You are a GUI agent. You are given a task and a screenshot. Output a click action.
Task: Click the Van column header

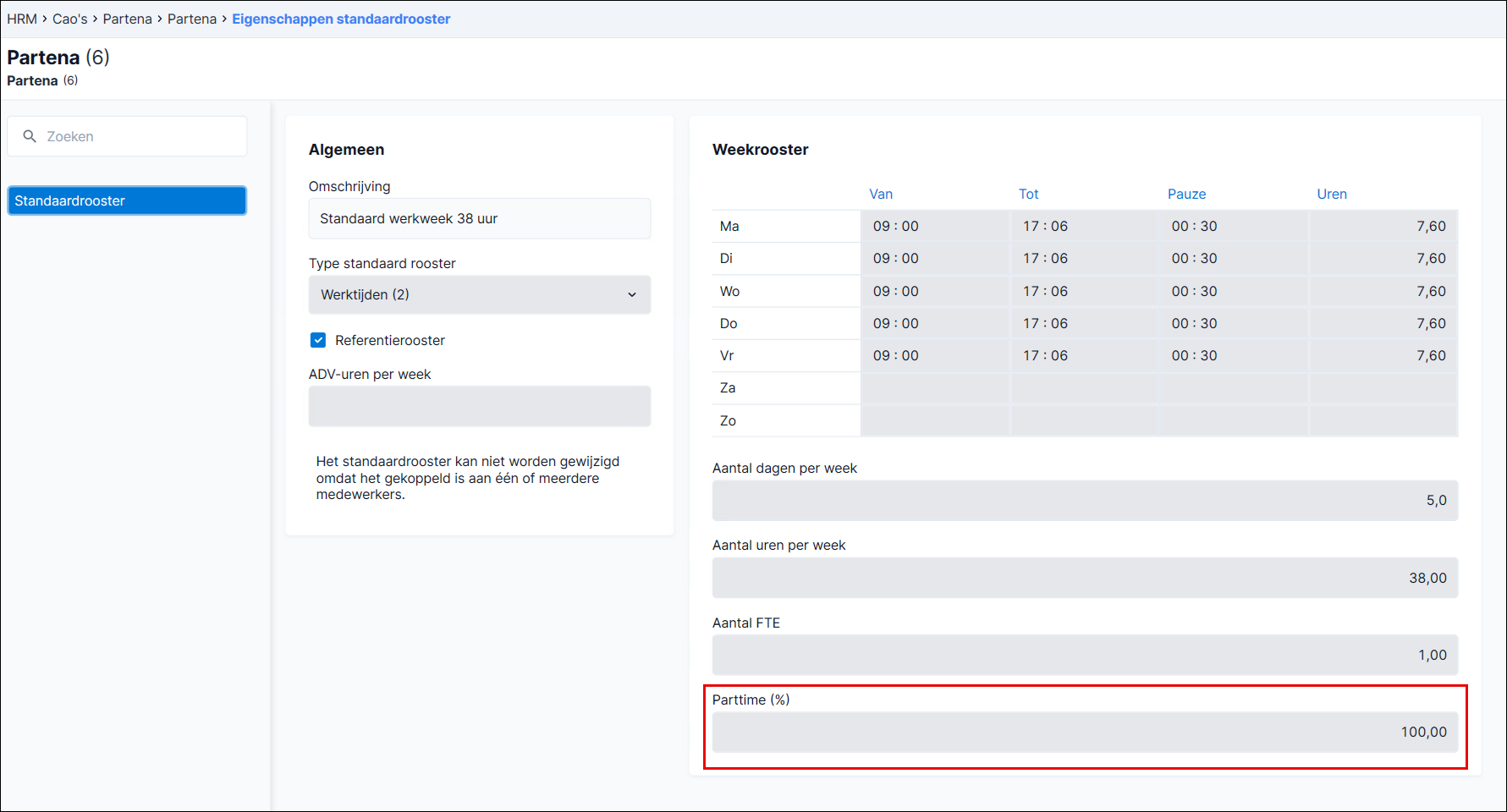881,194
